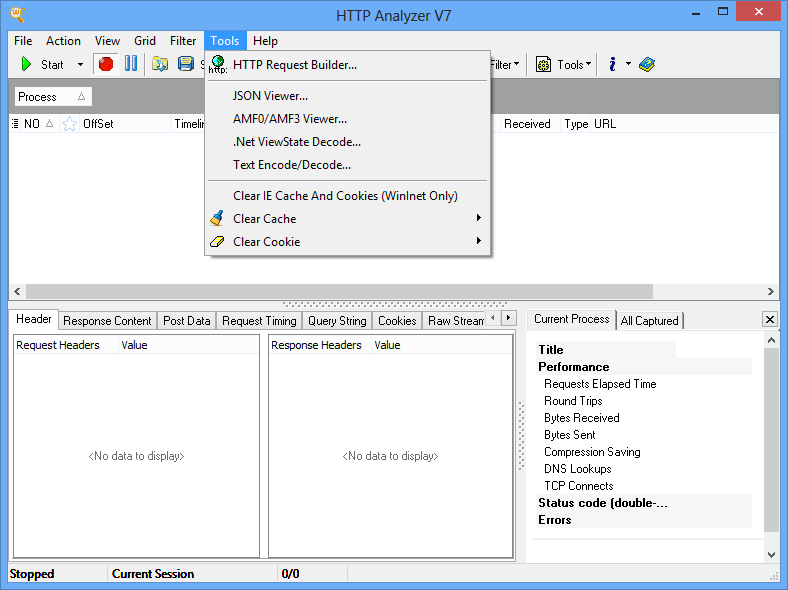The width and height of the screenshot is (788, 590).
Task: Click the Clear Cache broom icon
Action: [217, 218]
